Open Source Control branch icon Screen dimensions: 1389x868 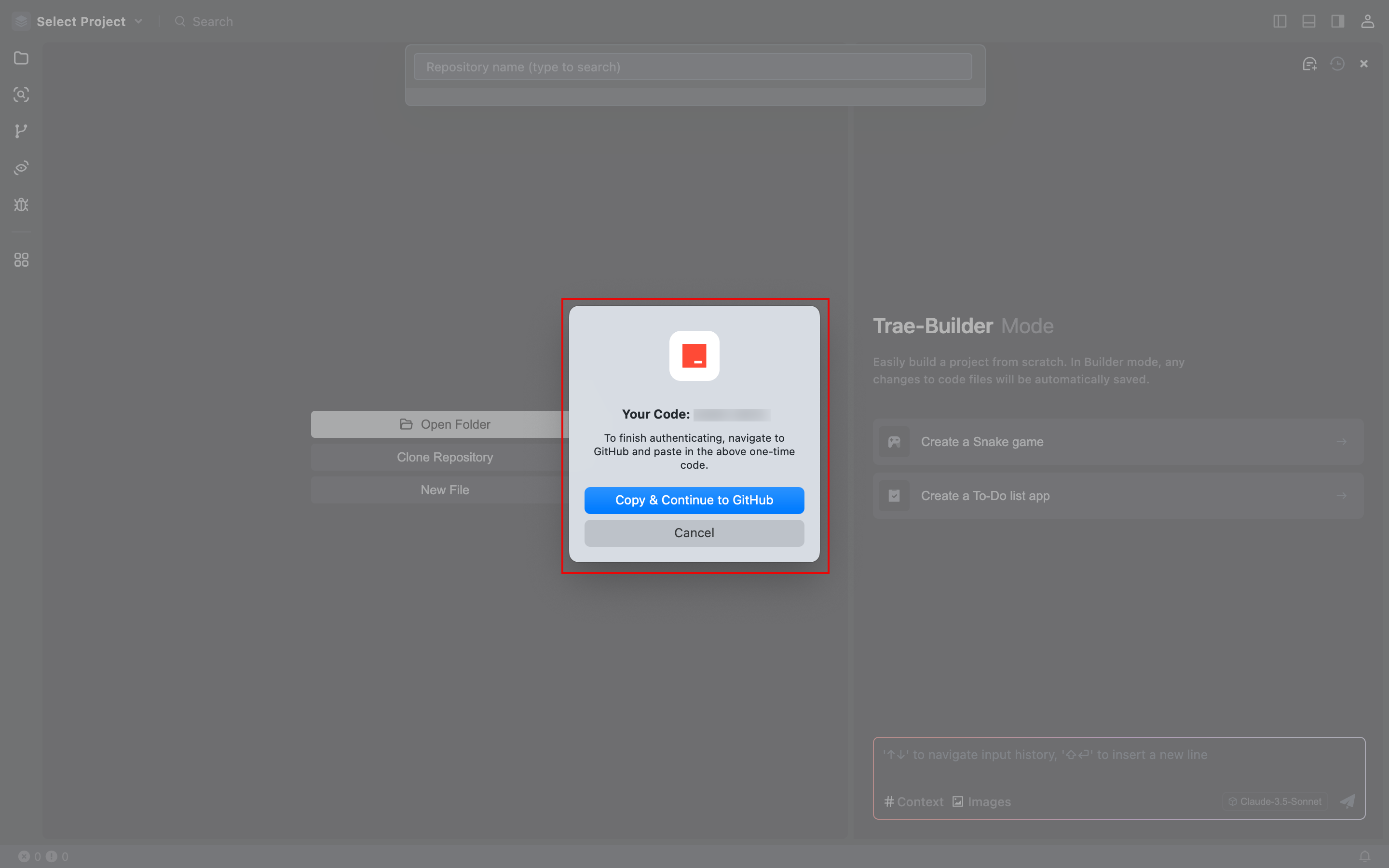point(21,131)
